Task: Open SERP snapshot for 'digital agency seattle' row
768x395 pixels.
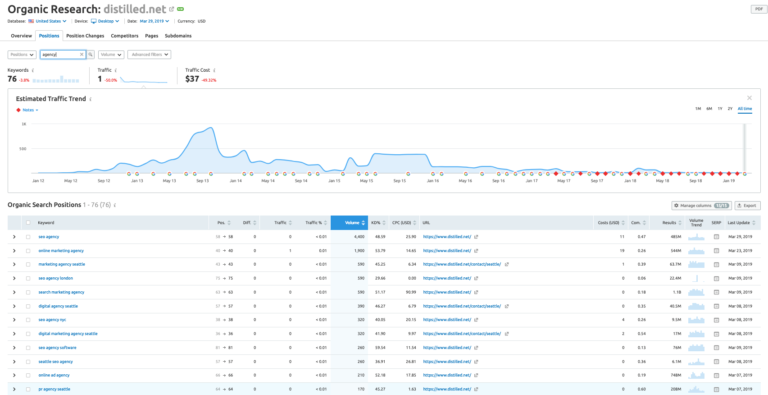Action: pos(716,306)
